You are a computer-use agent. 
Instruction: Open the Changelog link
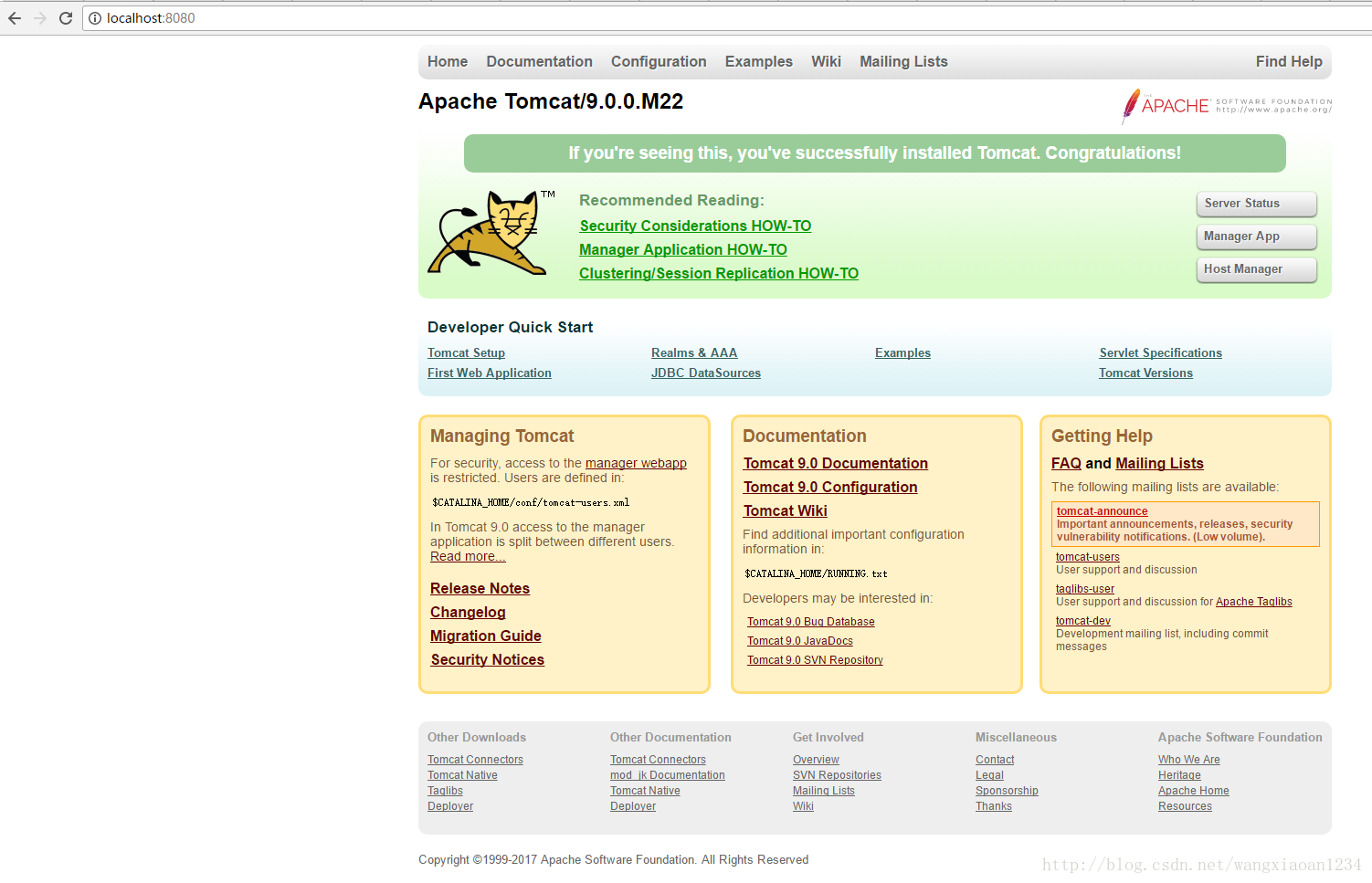pyautogui.click(x=468, y=613)
